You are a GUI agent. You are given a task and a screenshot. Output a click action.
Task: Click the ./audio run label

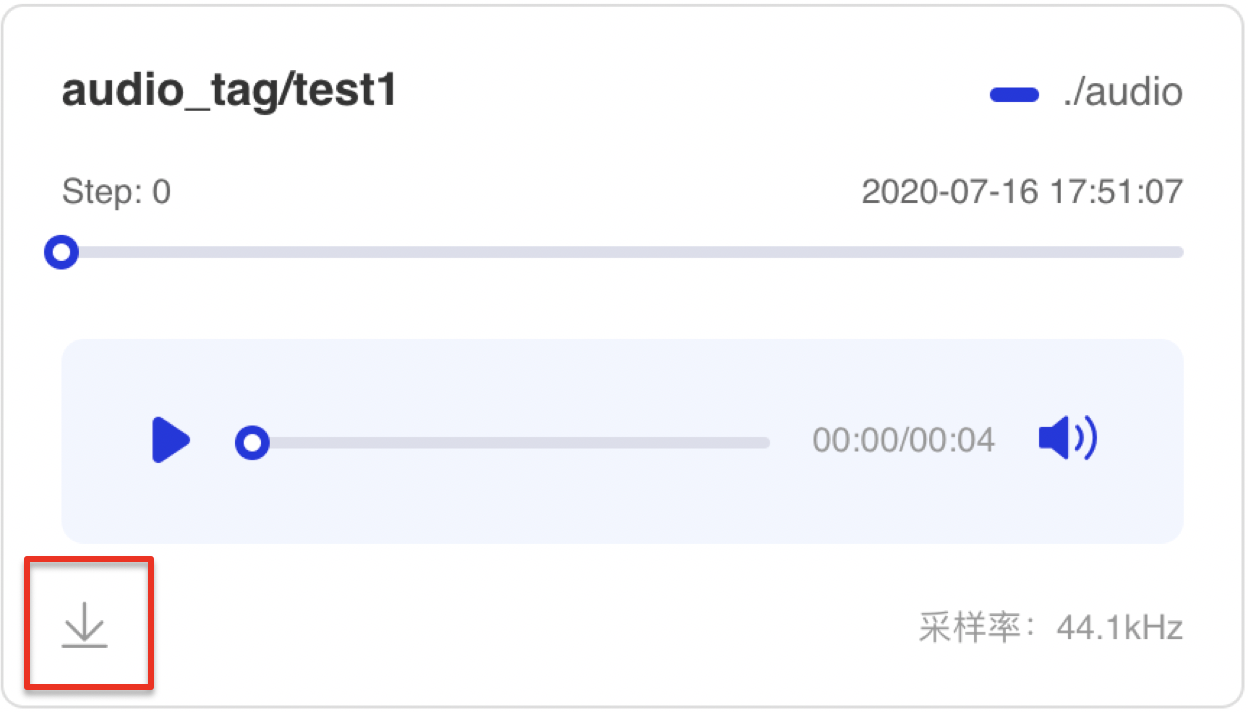coord(1123,93)
